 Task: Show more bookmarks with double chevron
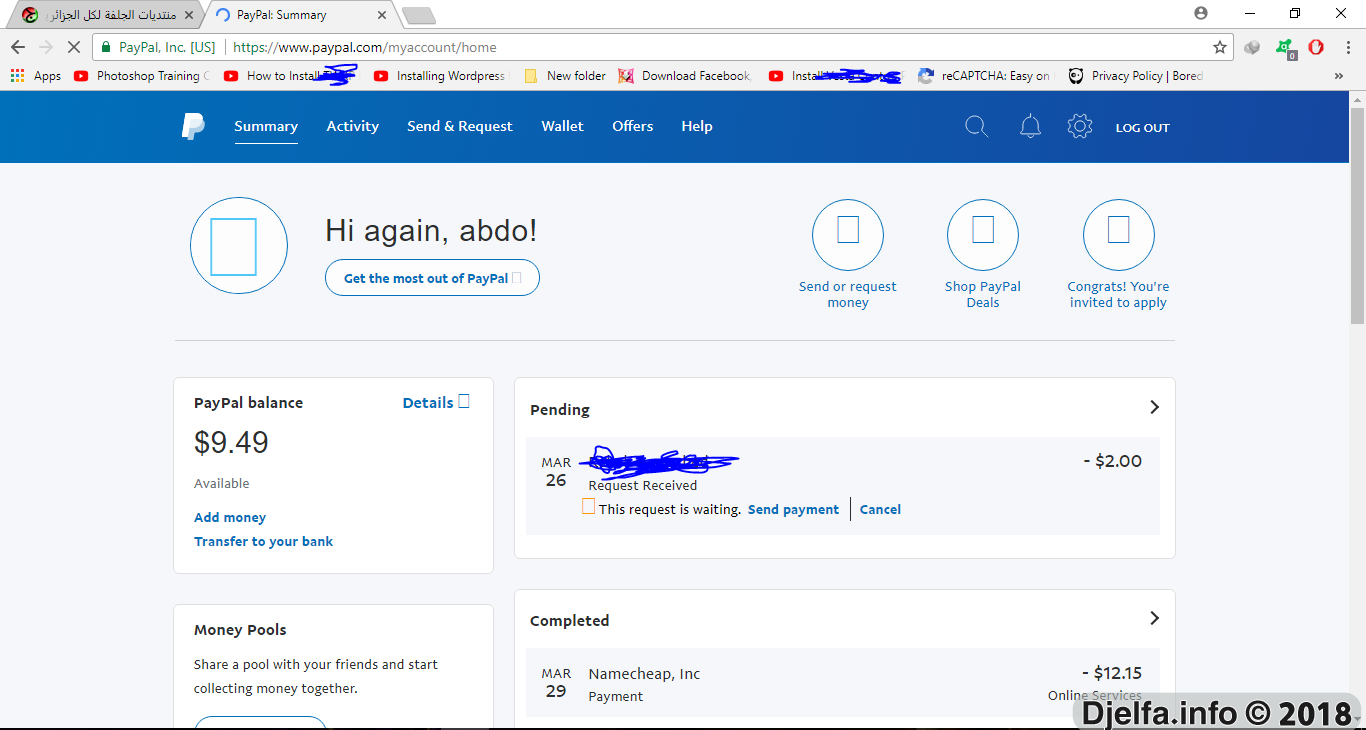point(1339,76)
